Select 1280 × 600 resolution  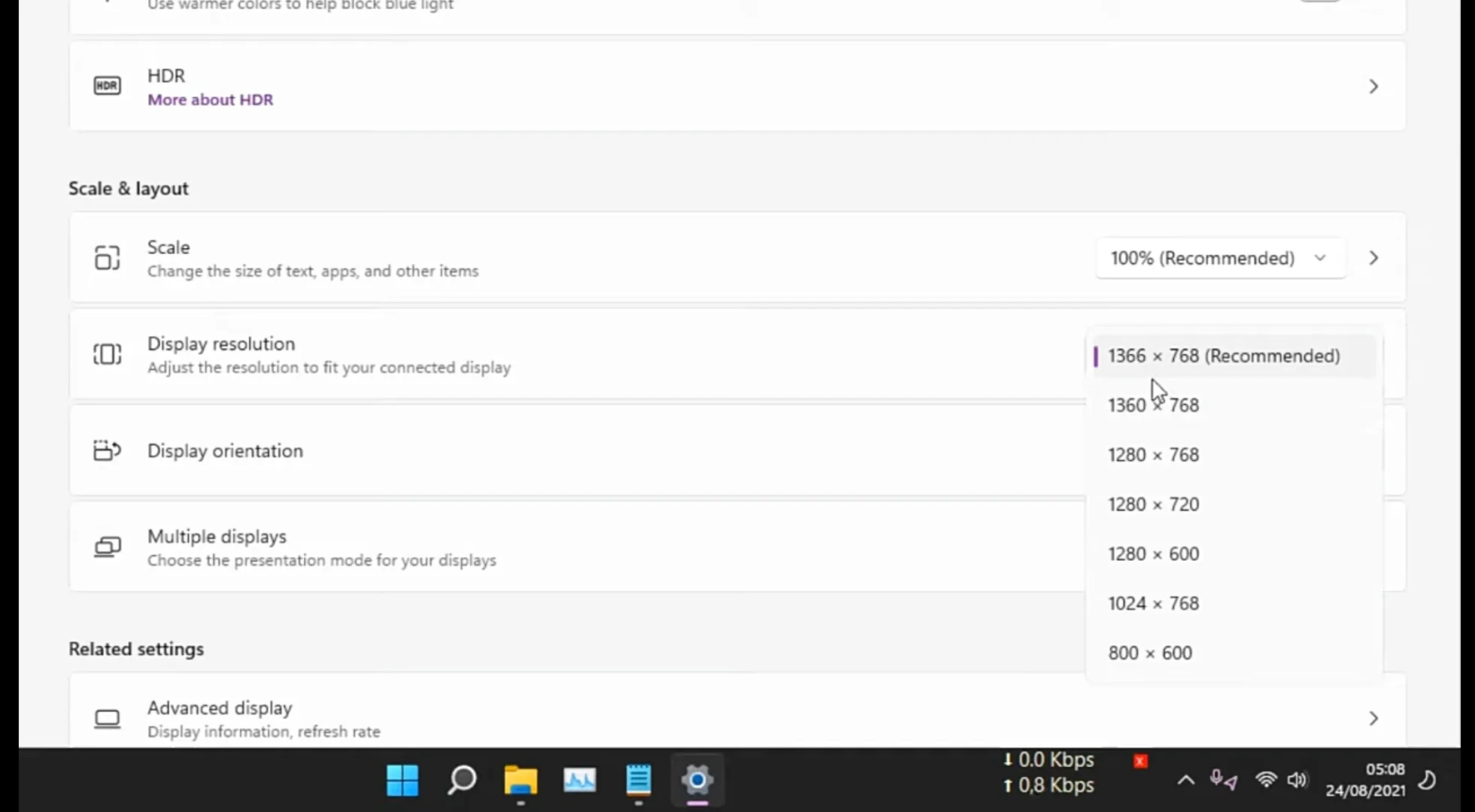tap(1234, 554)
